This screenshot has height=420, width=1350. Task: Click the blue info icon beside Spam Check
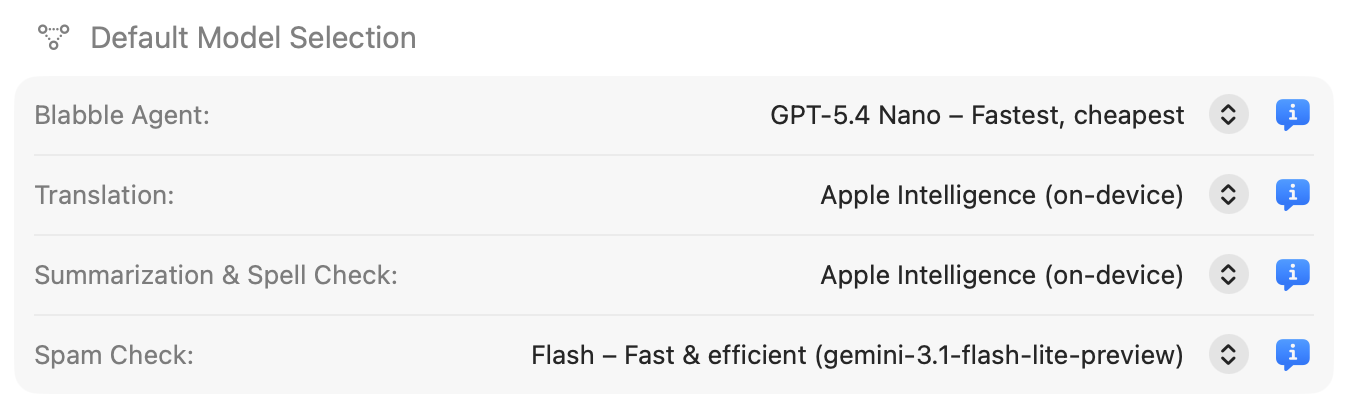(1292, 354)
